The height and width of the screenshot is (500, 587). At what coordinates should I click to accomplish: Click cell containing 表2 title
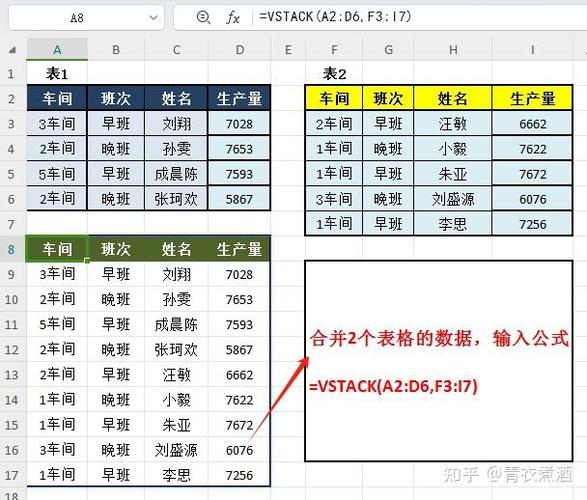click(x=334, y=74)
